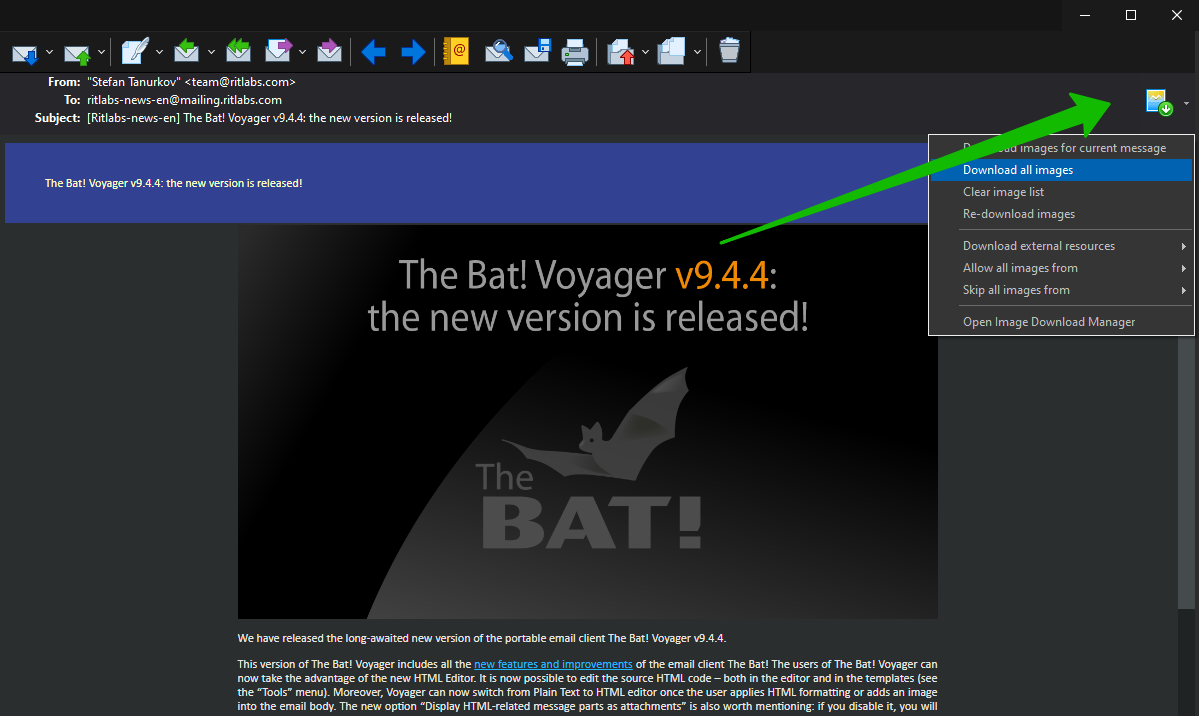Screen dimensions: 1199x716
Task: Reply to message with green arrow envelope
Action: [187, 50]
